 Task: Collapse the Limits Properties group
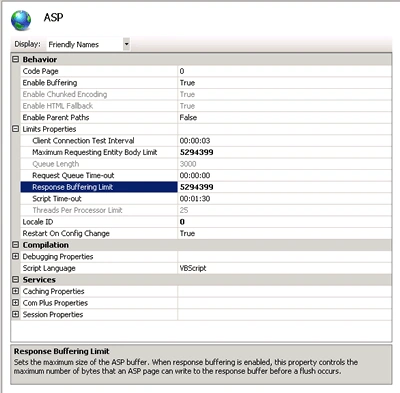click(x=15, y=129)
